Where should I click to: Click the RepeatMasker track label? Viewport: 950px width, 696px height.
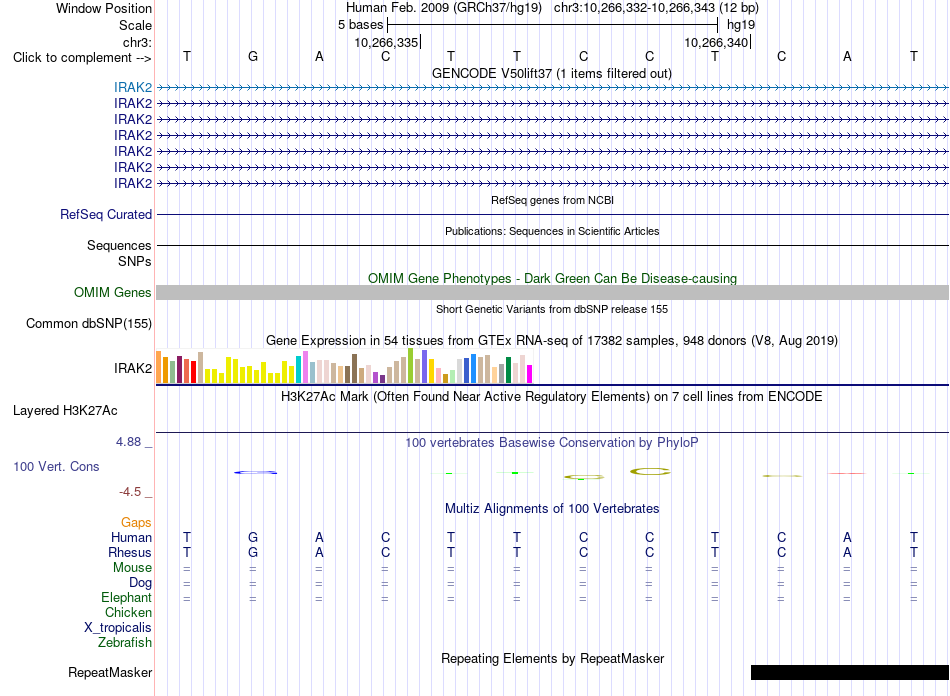110,672
